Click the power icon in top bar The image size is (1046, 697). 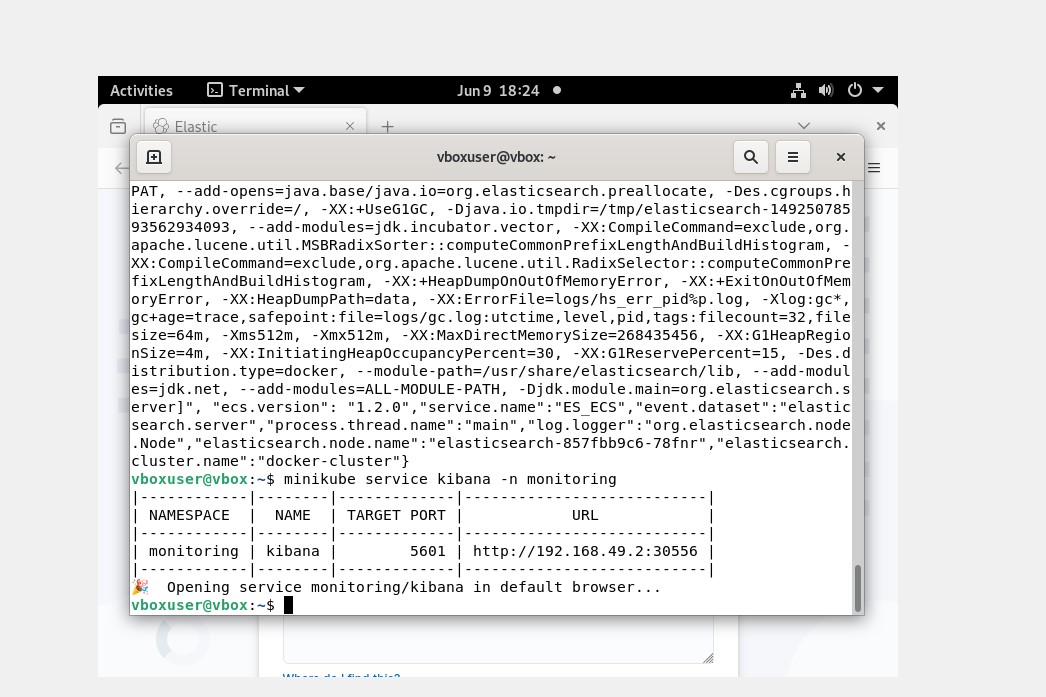[854, 90]
